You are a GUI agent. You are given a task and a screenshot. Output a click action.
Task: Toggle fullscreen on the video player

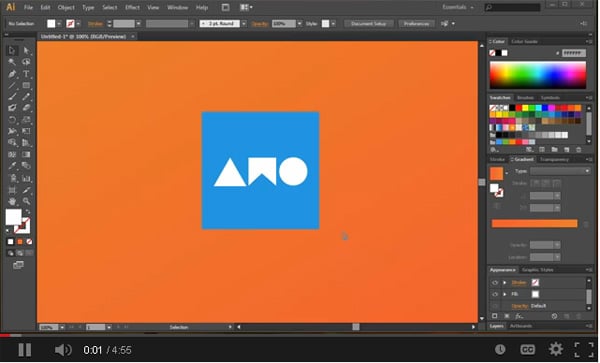tap(584, 350)
